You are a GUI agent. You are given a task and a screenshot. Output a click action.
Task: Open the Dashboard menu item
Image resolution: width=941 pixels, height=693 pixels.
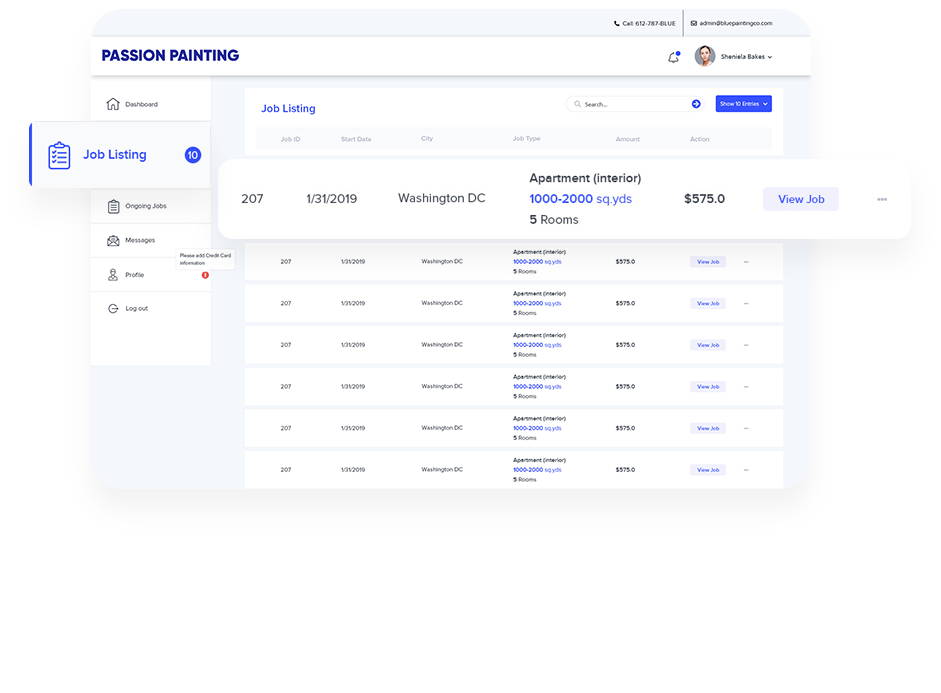141,104
